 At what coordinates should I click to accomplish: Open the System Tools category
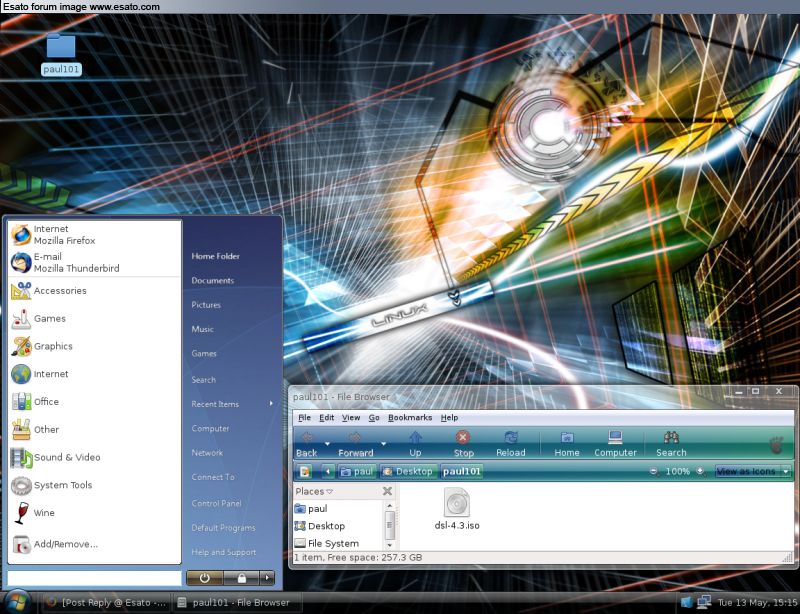point(95,485)
